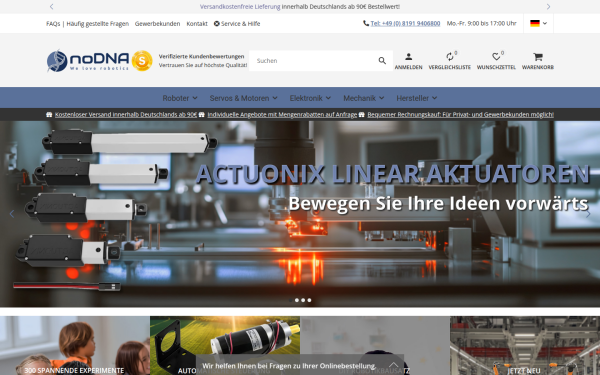Expand Elektronik category menu
Viewport: 600px width, 375px height.
click(x=310, y=98)
